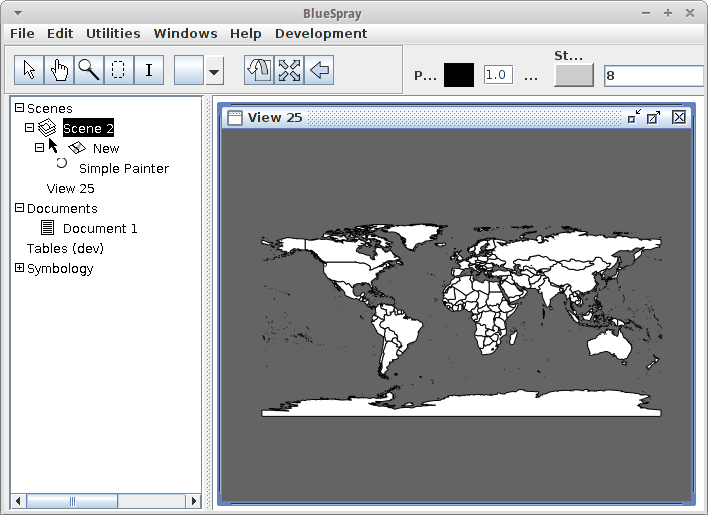Open the Utilities menu
The image size is (708, 515).
tap(113, 33)
